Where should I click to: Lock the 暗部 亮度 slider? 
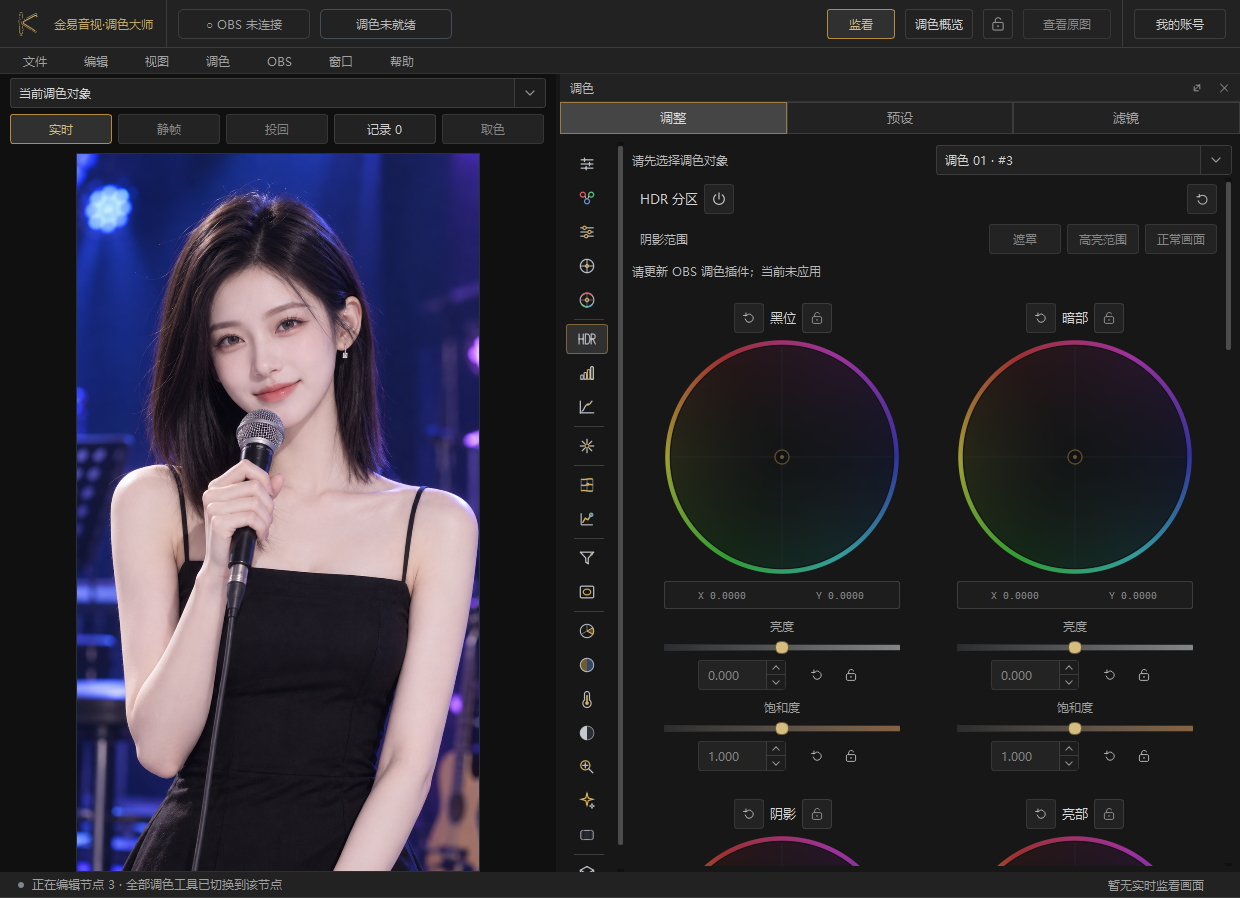click(x=1144, y=676)
